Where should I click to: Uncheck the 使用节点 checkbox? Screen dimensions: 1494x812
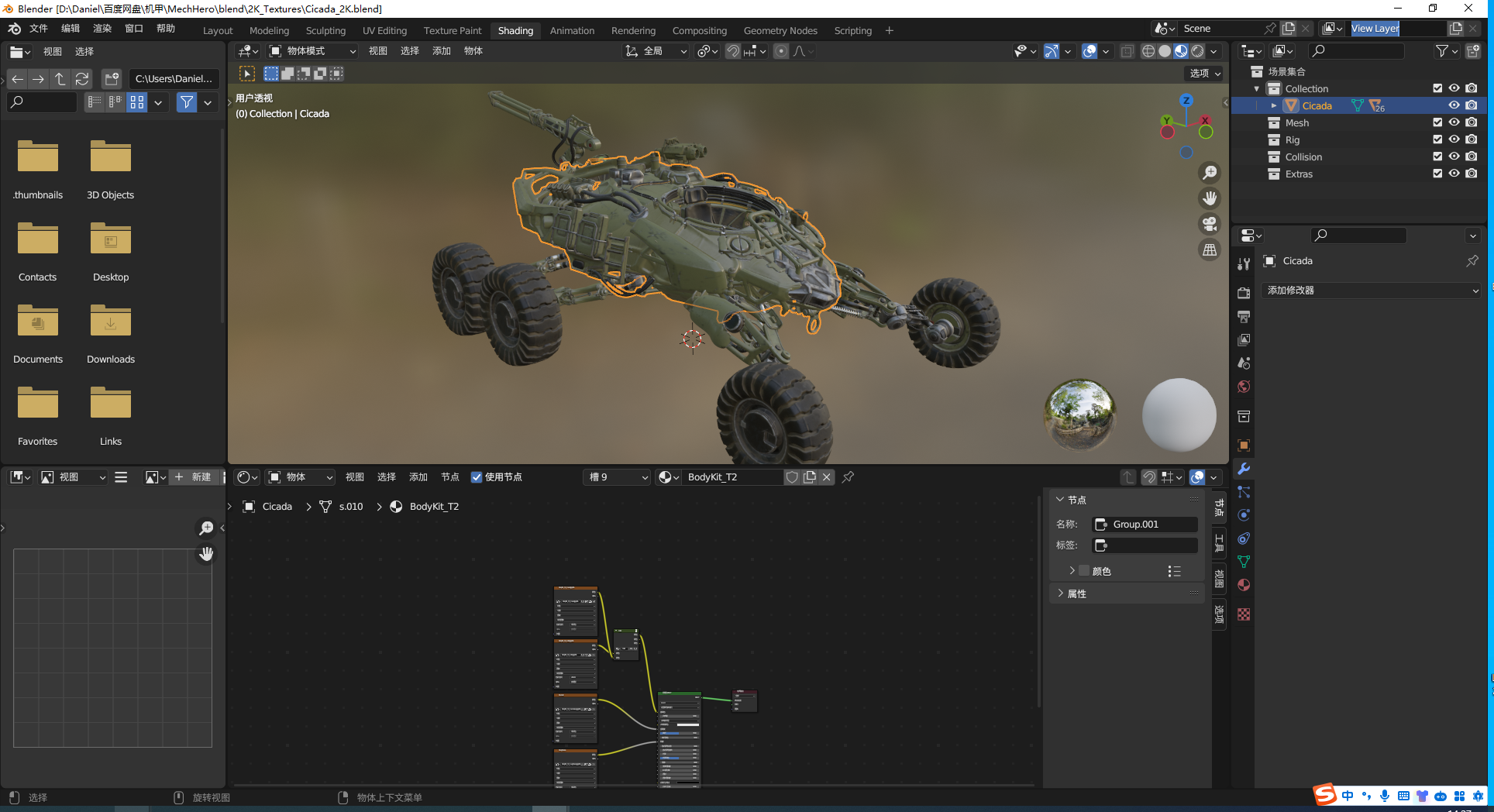(477, 477)
